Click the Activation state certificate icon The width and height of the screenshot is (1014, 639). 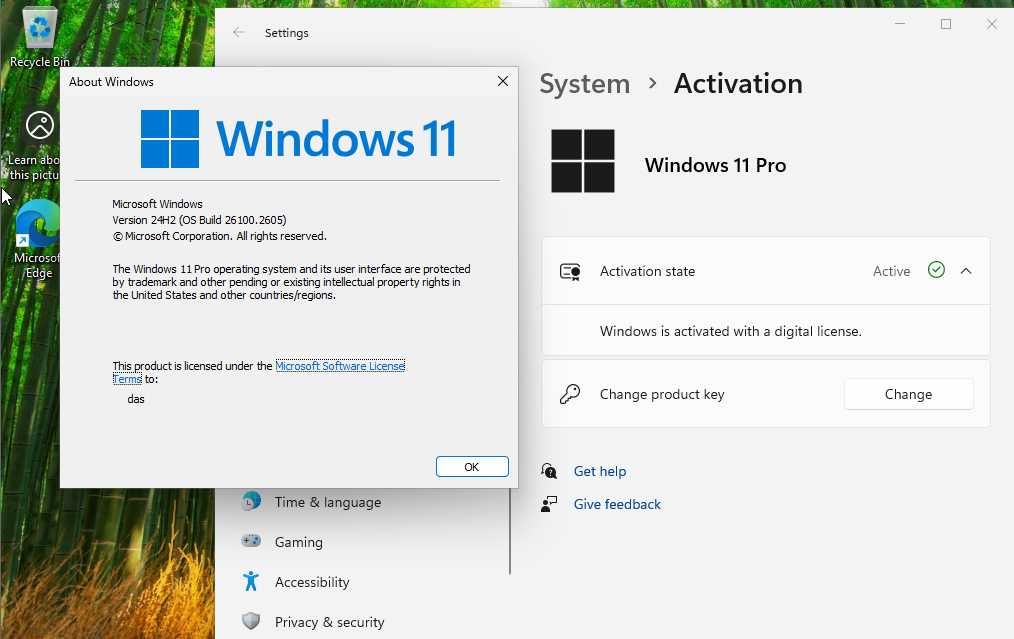coord(570,272)
